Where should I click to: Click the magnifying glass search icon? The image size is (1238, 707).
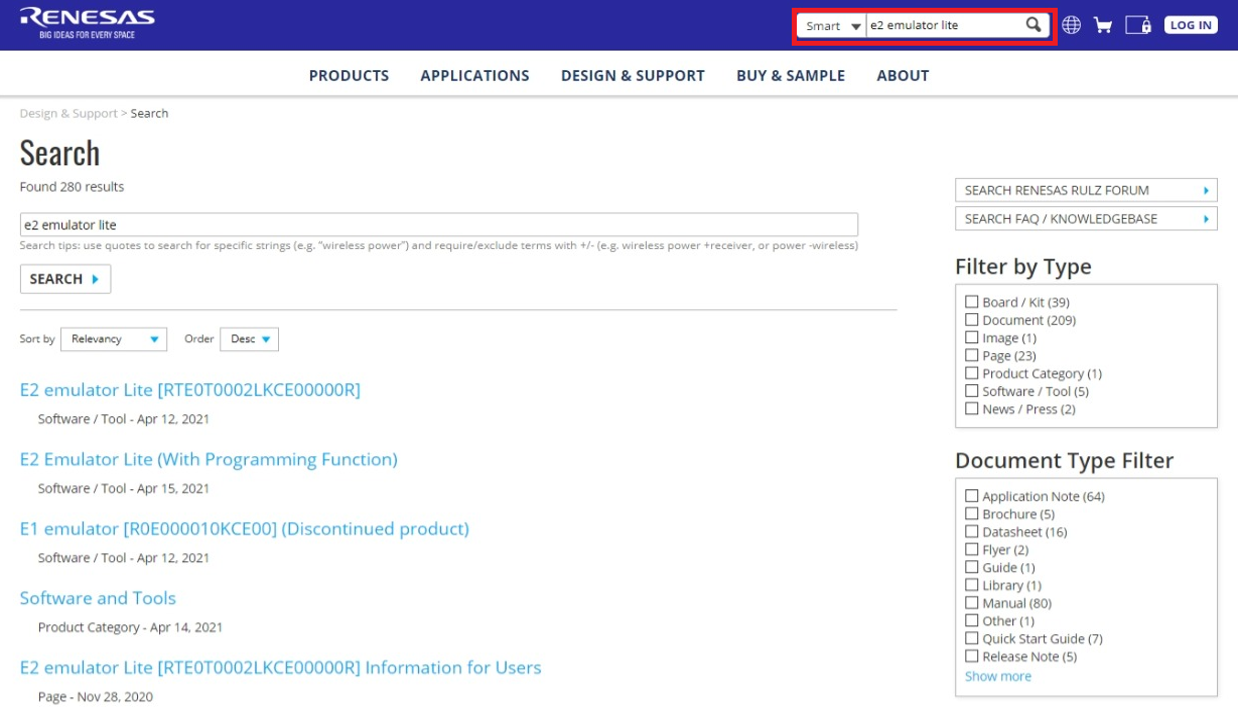[x=1033, y=24]
